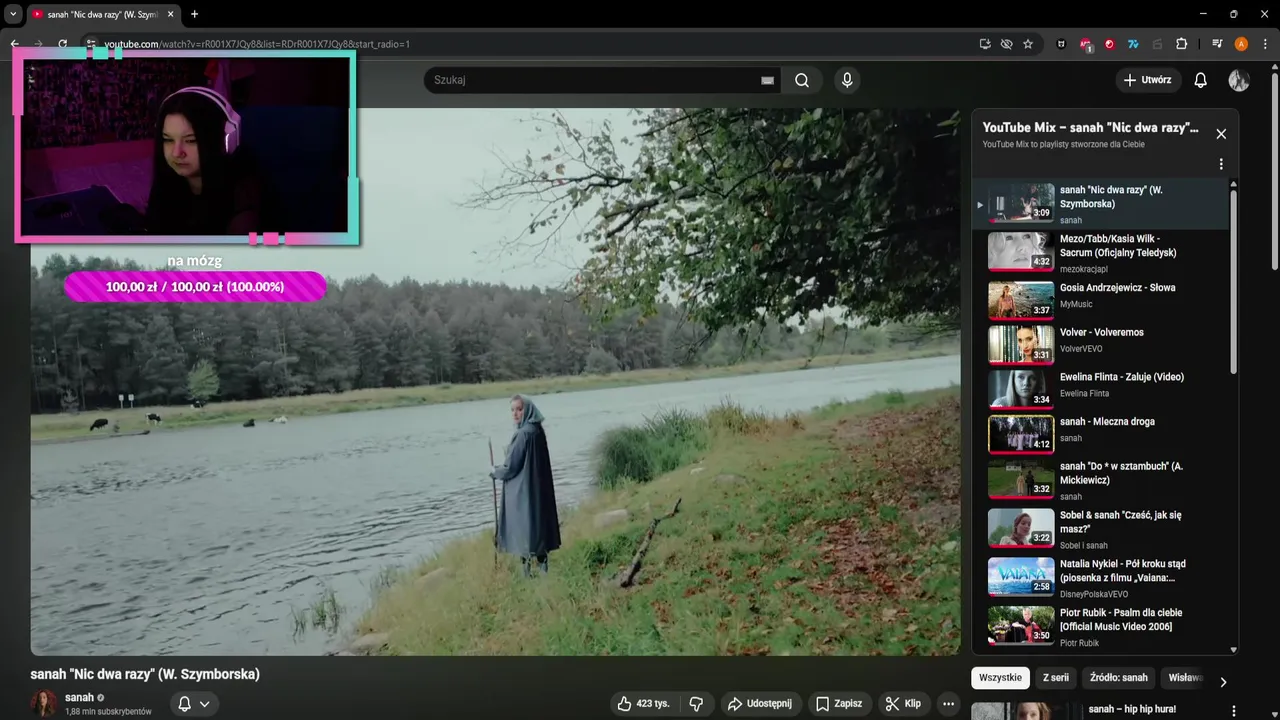Play 'Mezo/Tabb/Kasia Wilk - Sacrum' from playlist
1280x720 pixels.
tap(1100, 253)
